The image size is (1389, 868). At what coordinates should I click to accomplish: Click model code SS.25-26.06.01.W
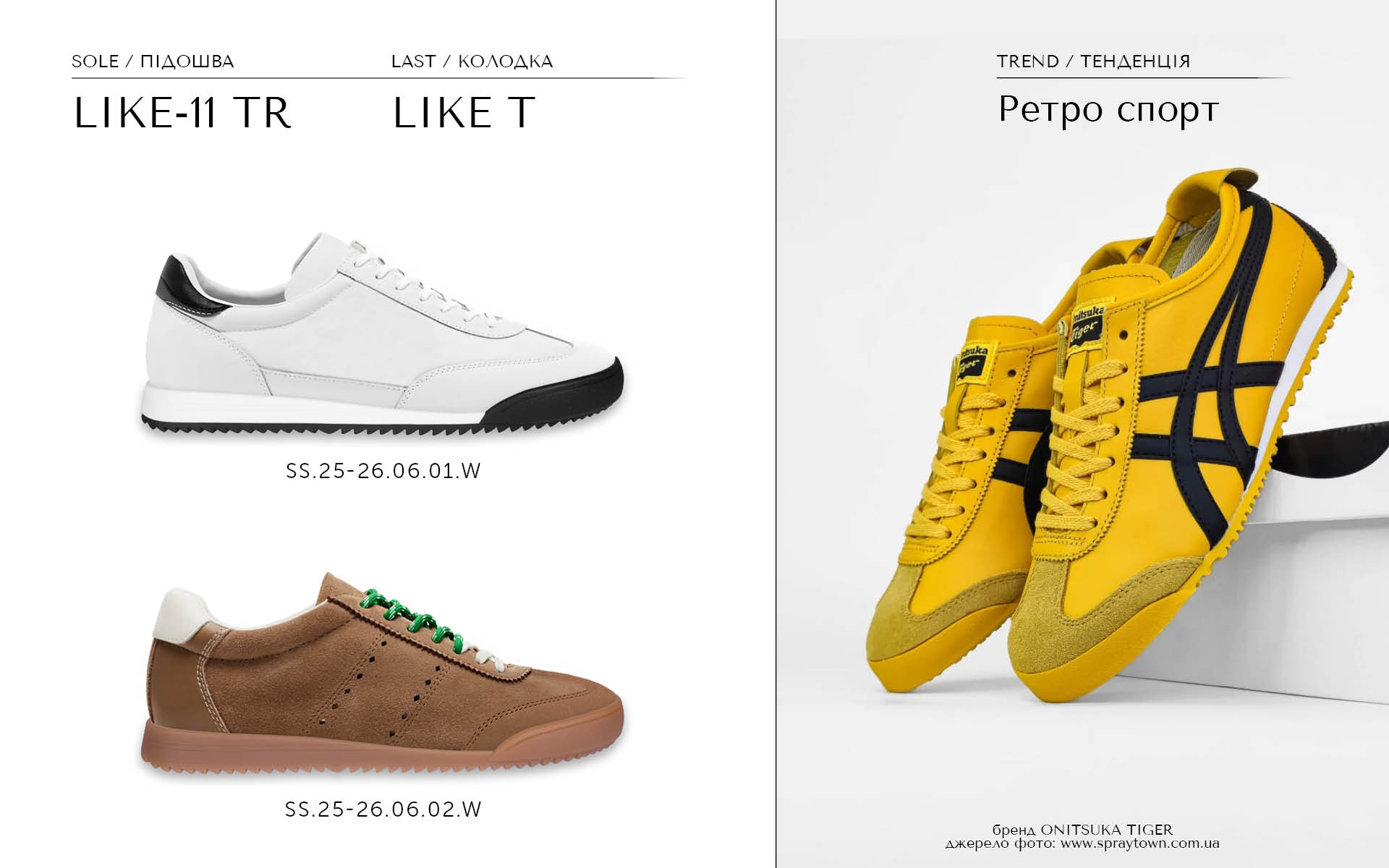pos(383,471)
